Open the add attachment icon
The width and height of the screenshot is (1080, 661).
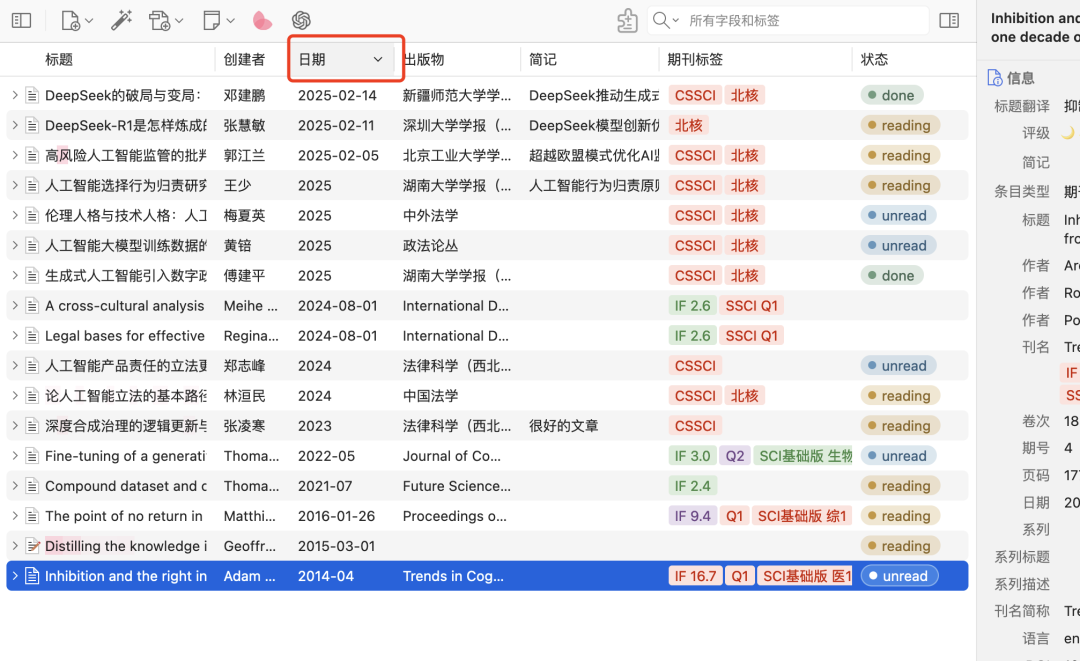point(159,21)
